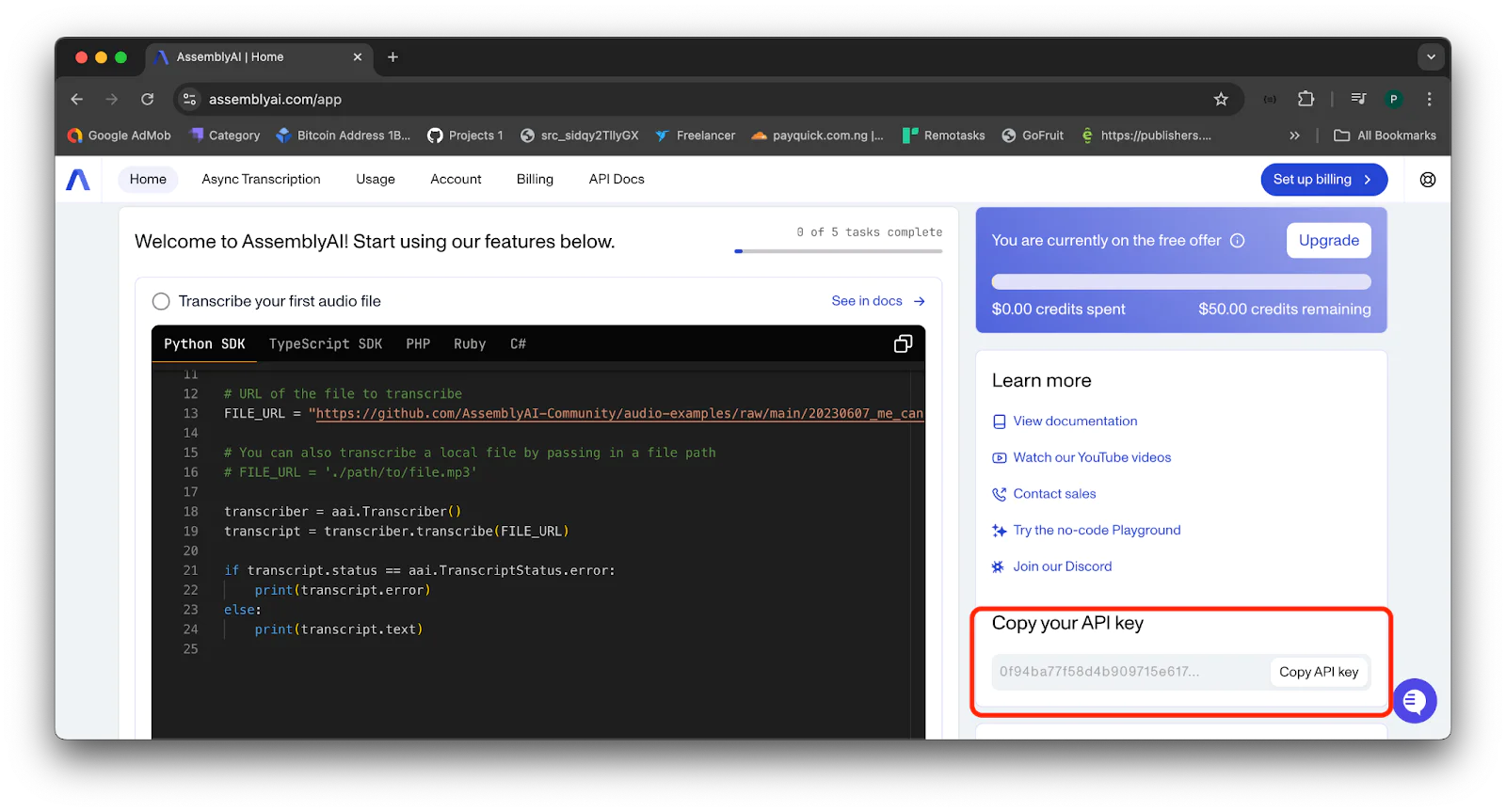Open the browser extensions puzzle icon

[x=1306, y=99]
